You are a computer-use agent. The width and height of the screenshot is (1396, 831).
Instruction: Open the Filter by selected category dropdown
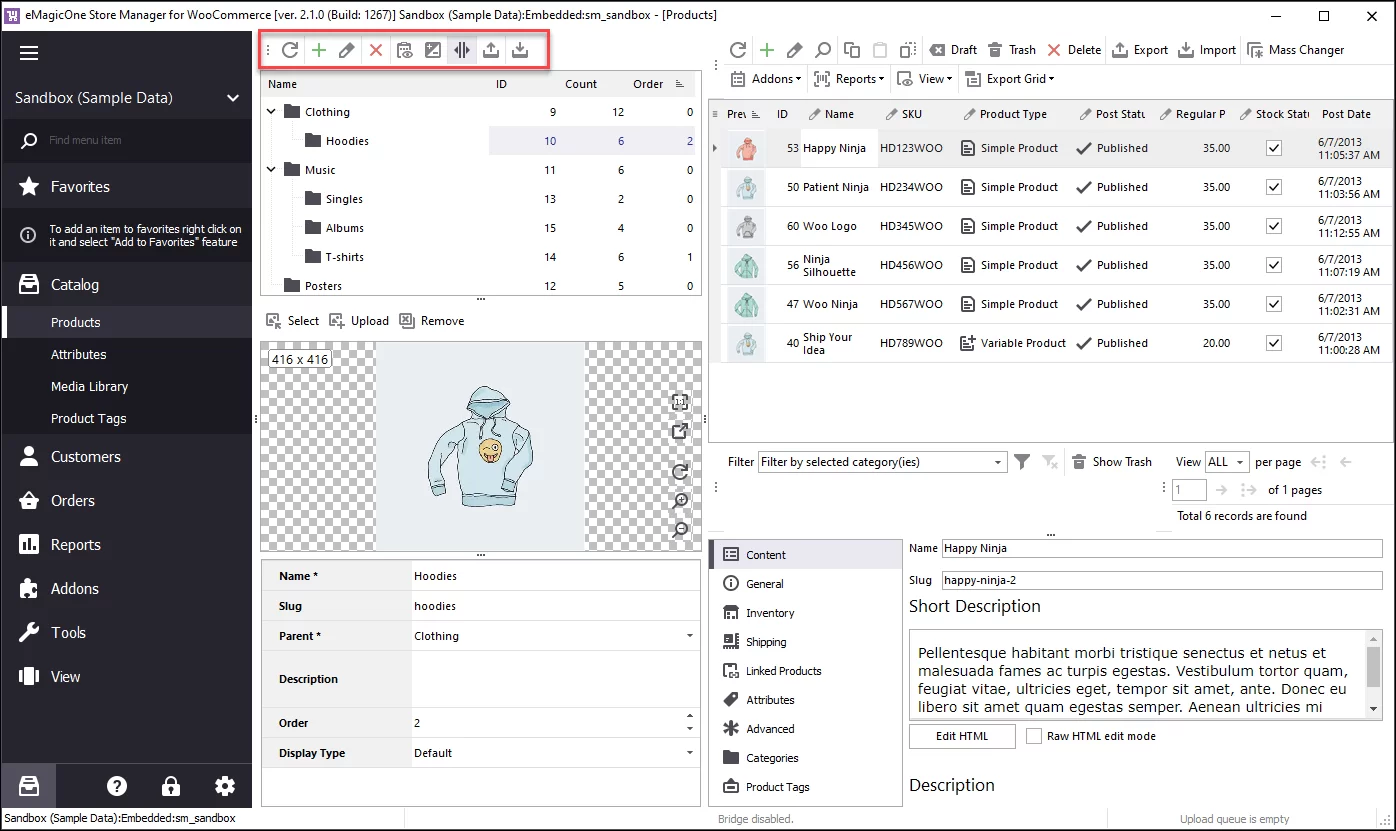[882, 462]
